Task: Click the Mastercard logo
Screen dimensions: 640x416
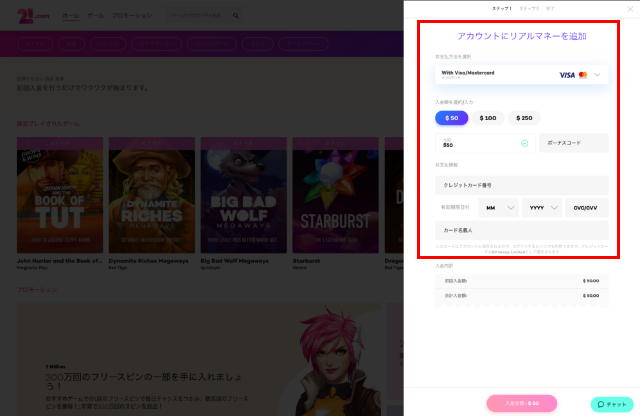Action: 583,75
